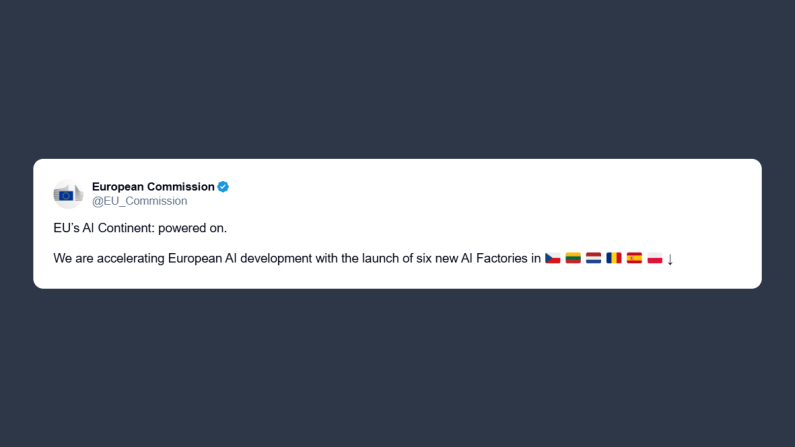The width and height of the screenshot is (795, 447).
Task: Select the Romanian flag emoji
Action: pyautogui.click(x=614, y=258)
